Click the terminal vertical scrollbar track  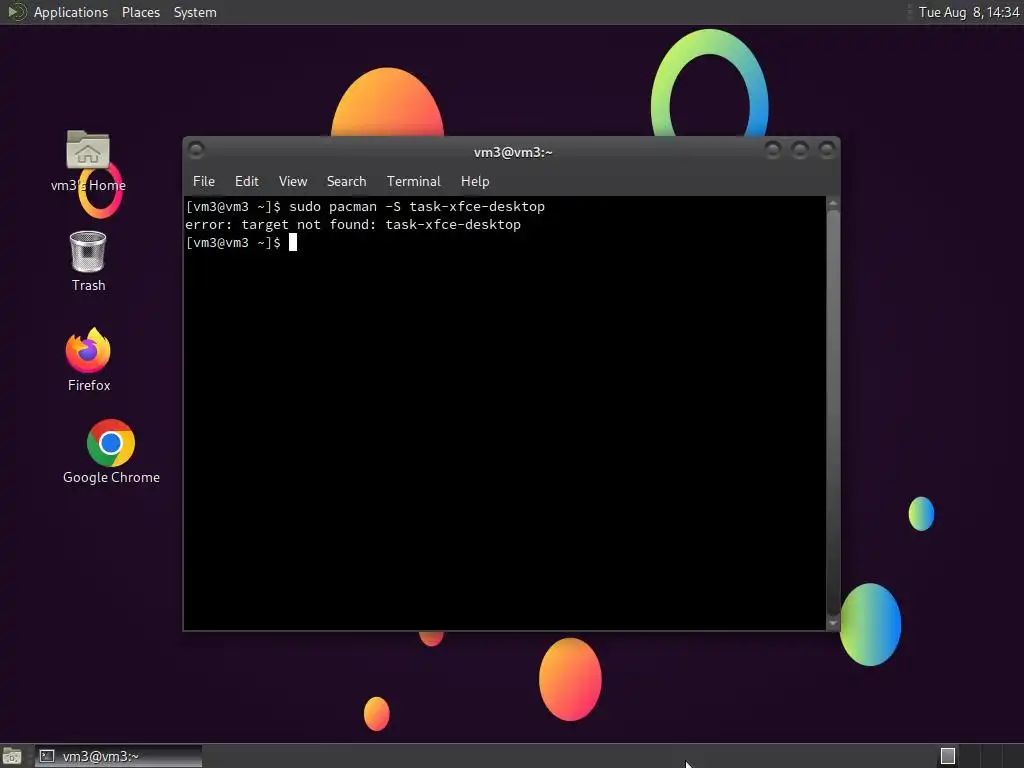833,414
